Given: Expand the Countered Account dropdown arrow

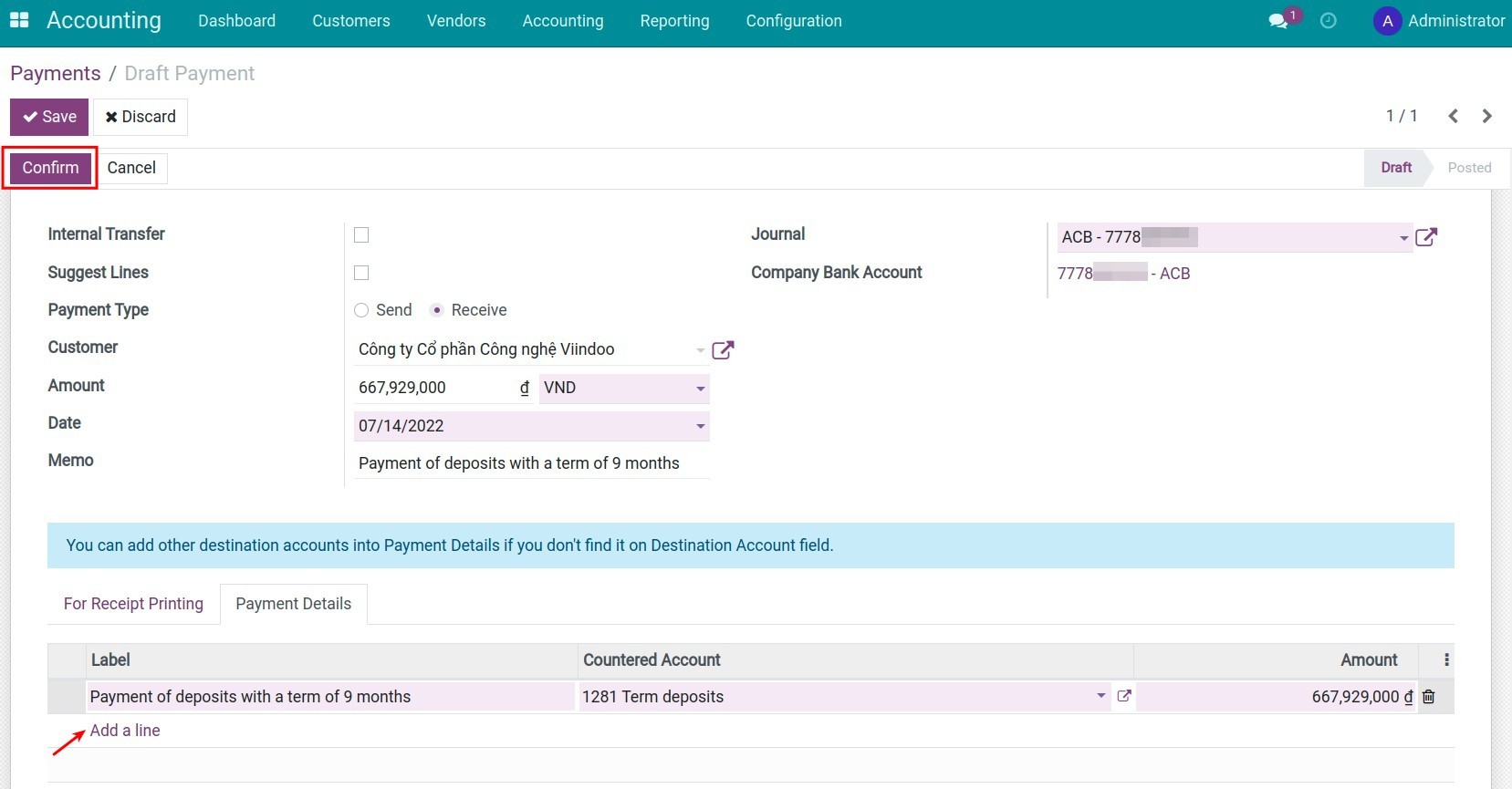Looking at the screenshot, I should point(1101,696).
